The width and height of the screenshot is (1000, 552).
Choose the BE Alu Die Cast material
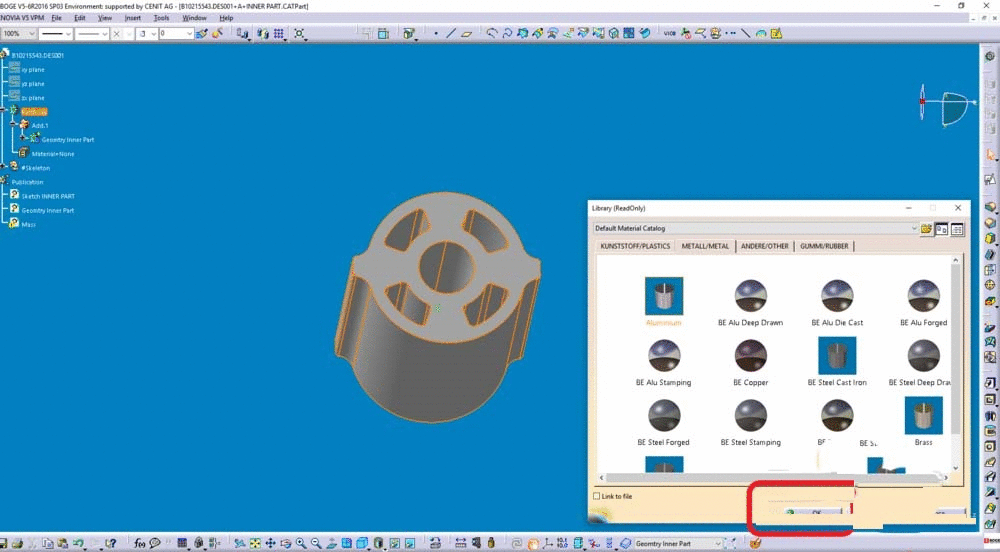pyautogui.click(x=837, y=297)
